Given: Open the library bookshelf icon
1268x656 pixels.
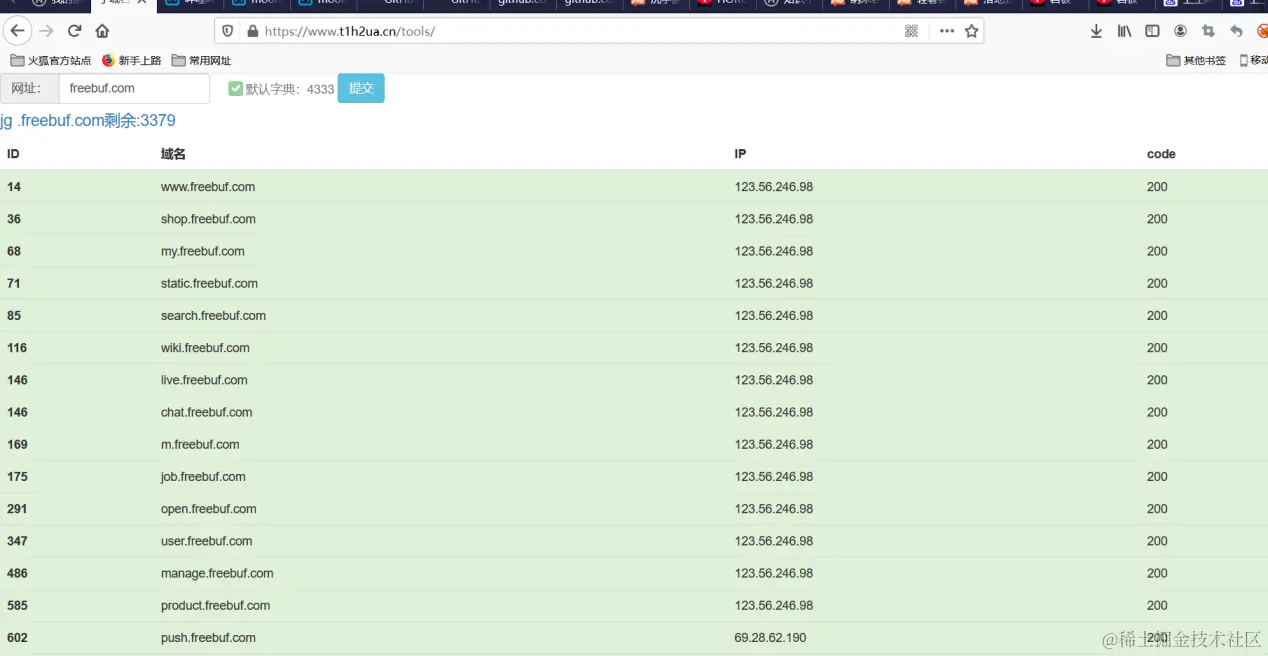Looking at the screenshot, I should click(1124, 31).
